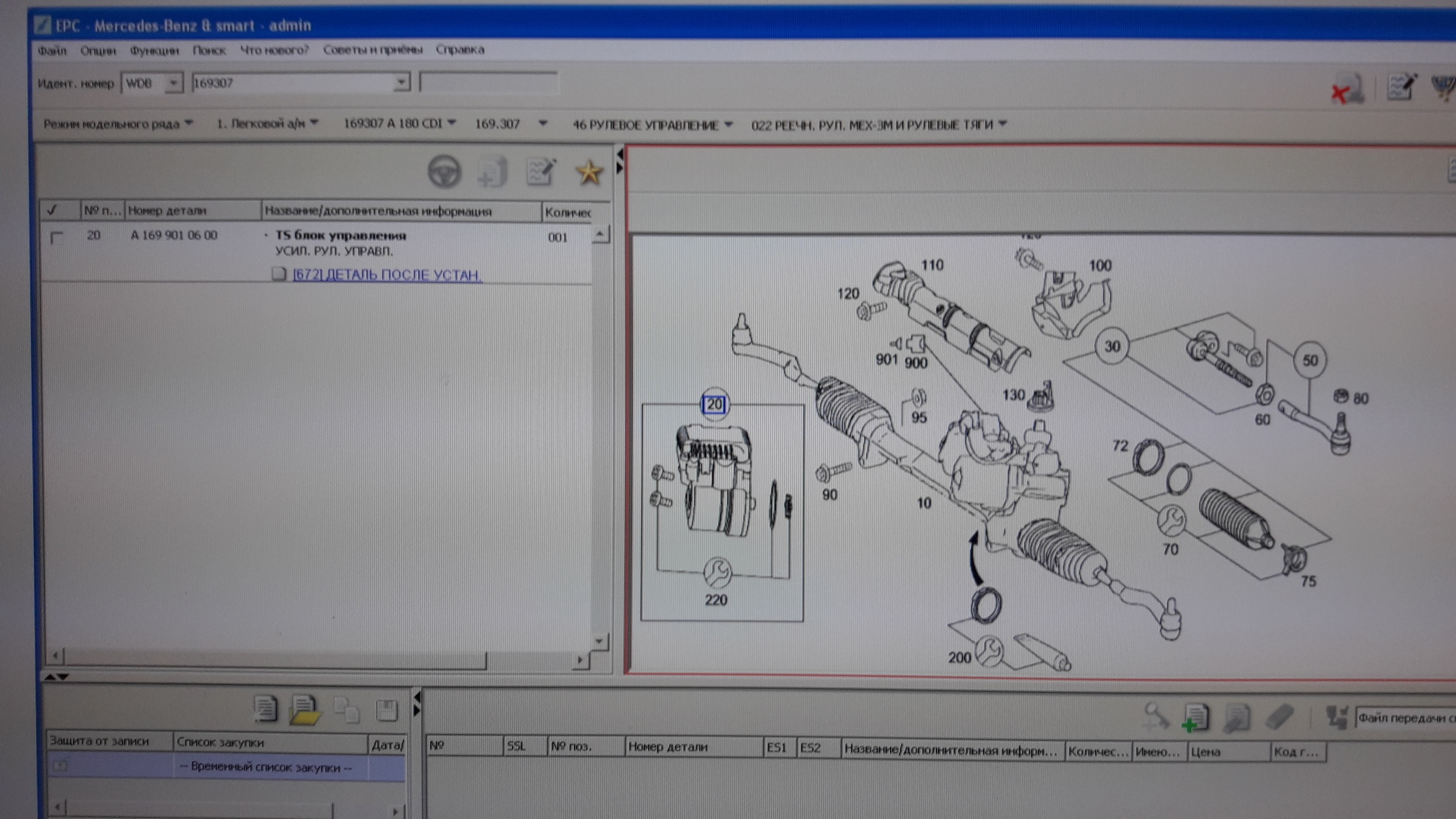Open the Справка menu
The height and width of the screenshot is (819, 1456).
coord(460,50)
